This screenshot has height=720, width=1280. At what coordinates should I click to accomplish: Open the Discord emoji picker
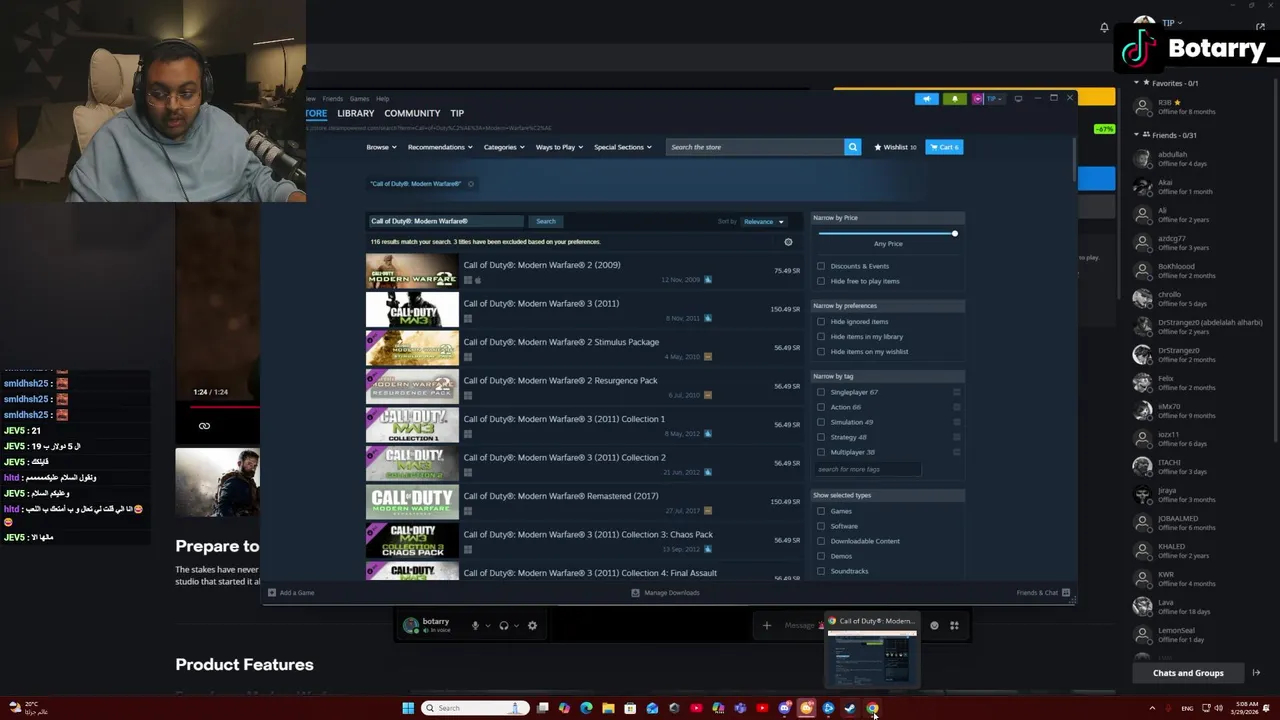pos(934,626)
